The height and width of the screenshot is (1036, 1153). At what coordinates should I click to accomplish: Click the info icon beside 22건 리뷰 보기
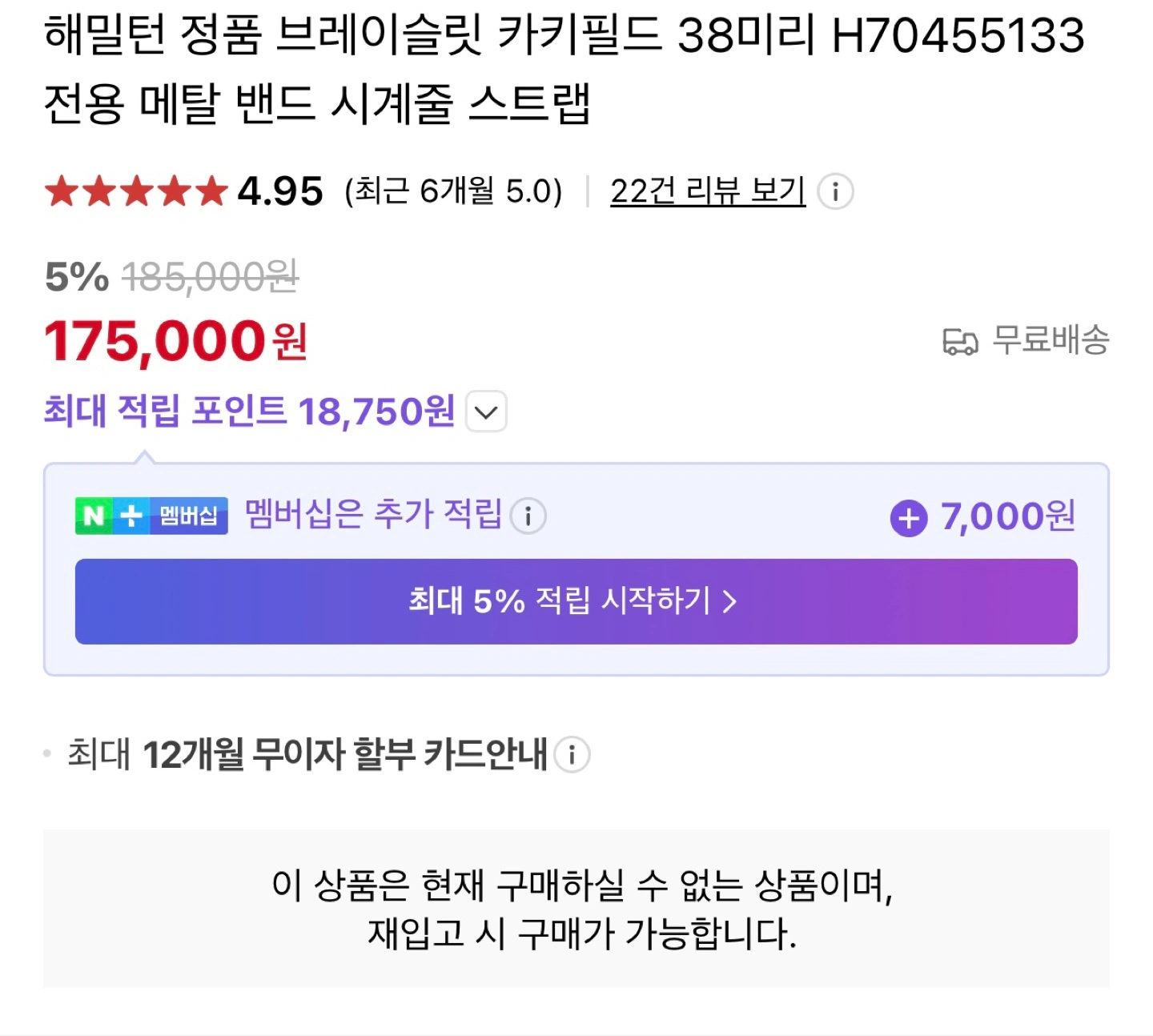click(835, 192)
